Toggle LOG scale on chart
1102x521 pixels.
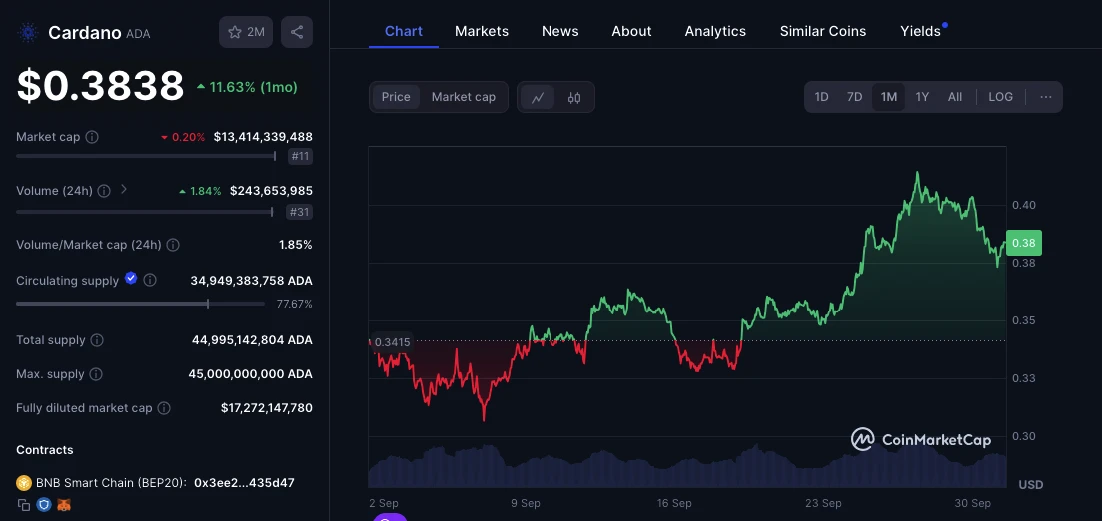[x=1000, y=97]
